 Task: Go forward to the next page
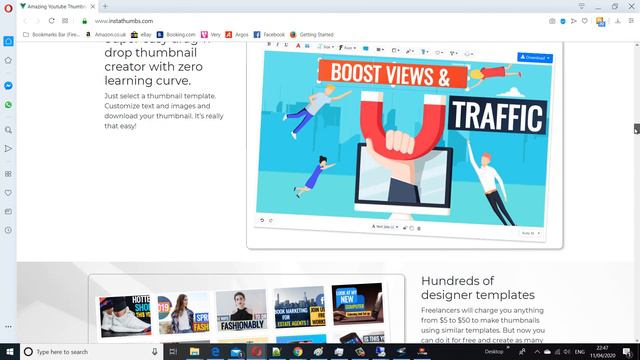coord(38,21)
